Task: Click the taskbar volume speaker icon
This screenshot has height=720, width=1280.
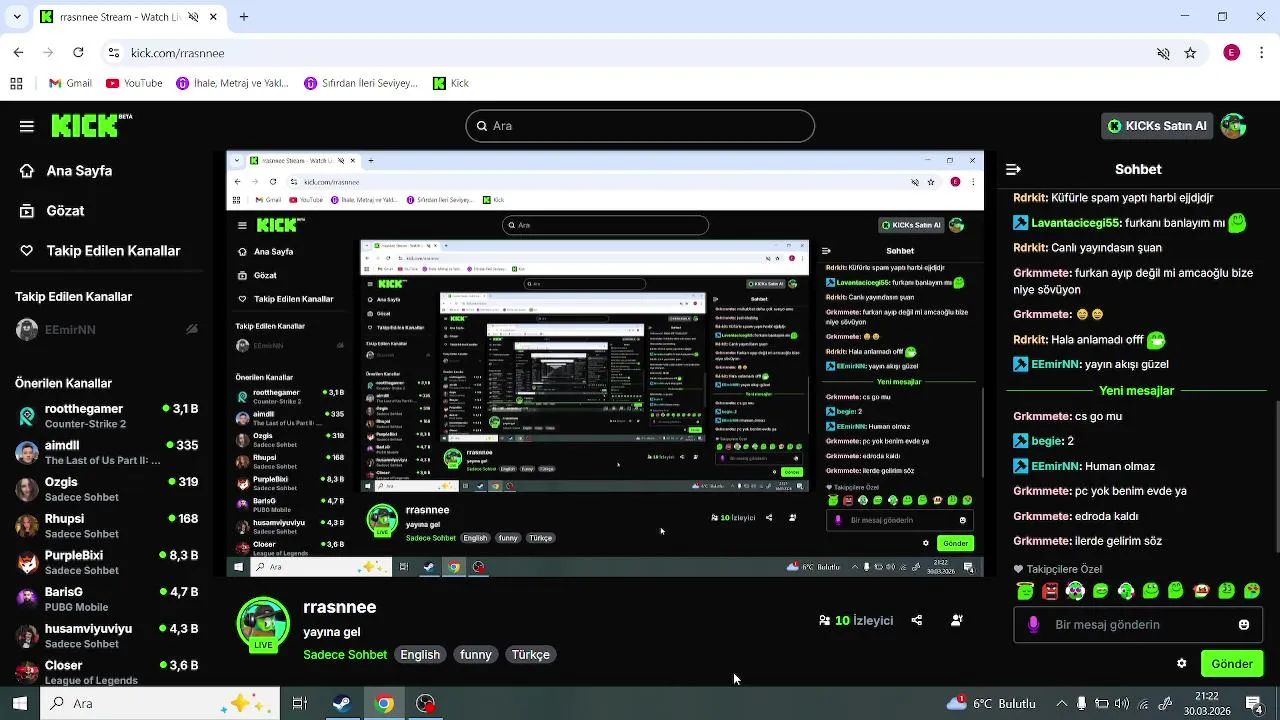Action: coord(1122,704)
